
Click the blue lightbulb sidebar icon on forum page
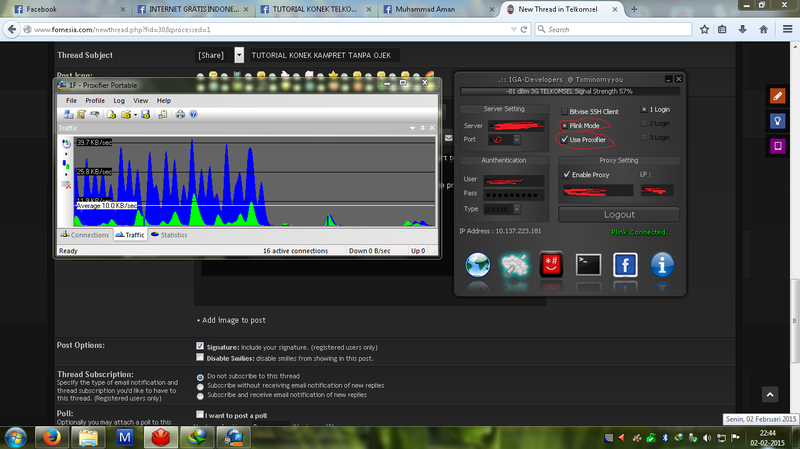coord(778,121)
